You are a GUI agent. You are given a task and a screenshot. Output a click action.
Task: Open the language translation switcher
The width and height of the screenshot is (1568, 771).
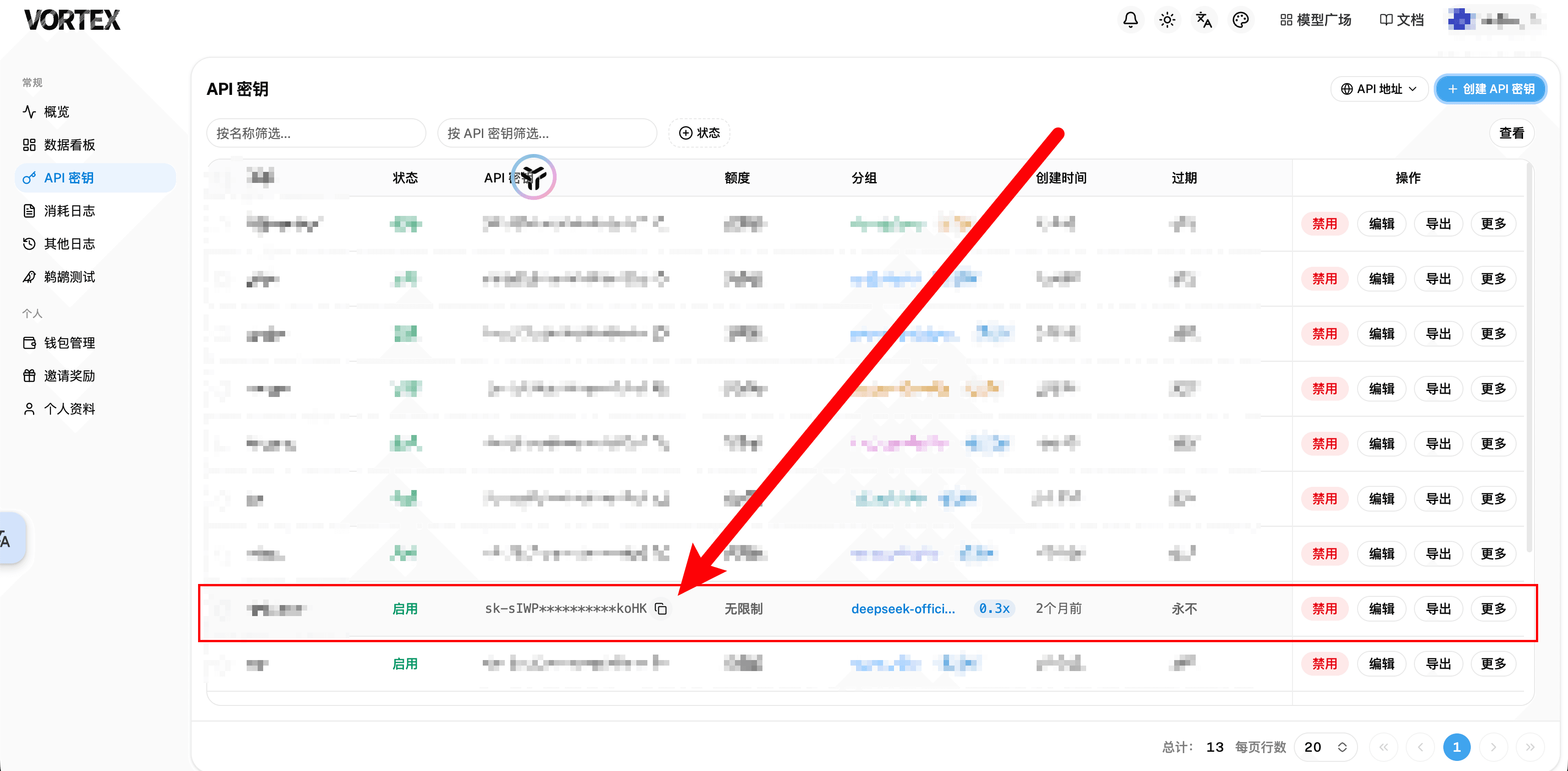(x=1204, y=20)
